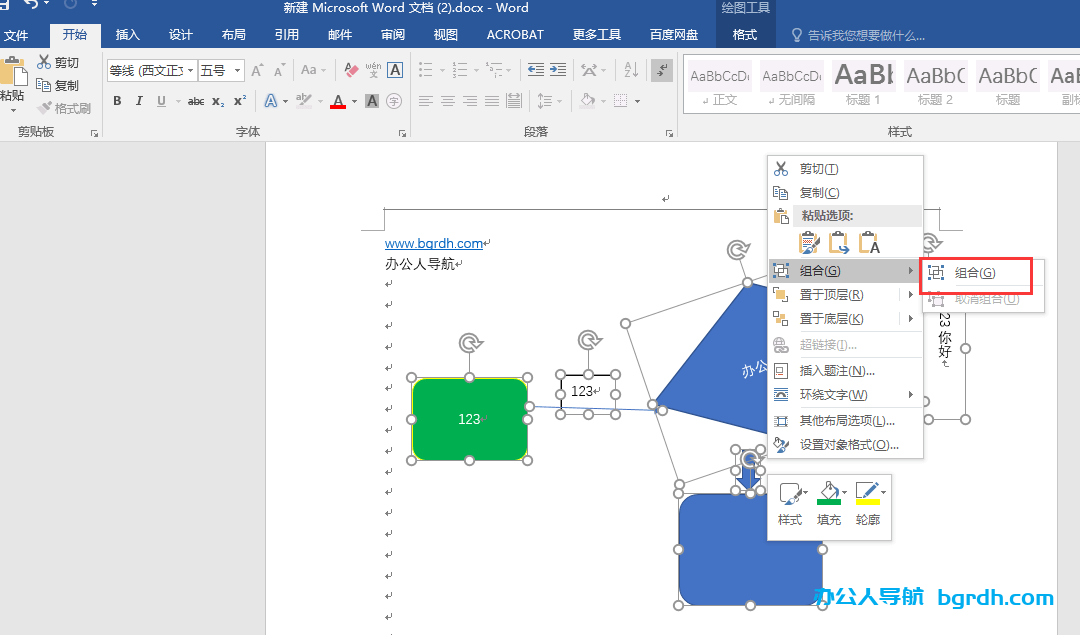This screenshot has height=635, width=1080.
Task: Open the font name dropdown
Action: (191, 71)
